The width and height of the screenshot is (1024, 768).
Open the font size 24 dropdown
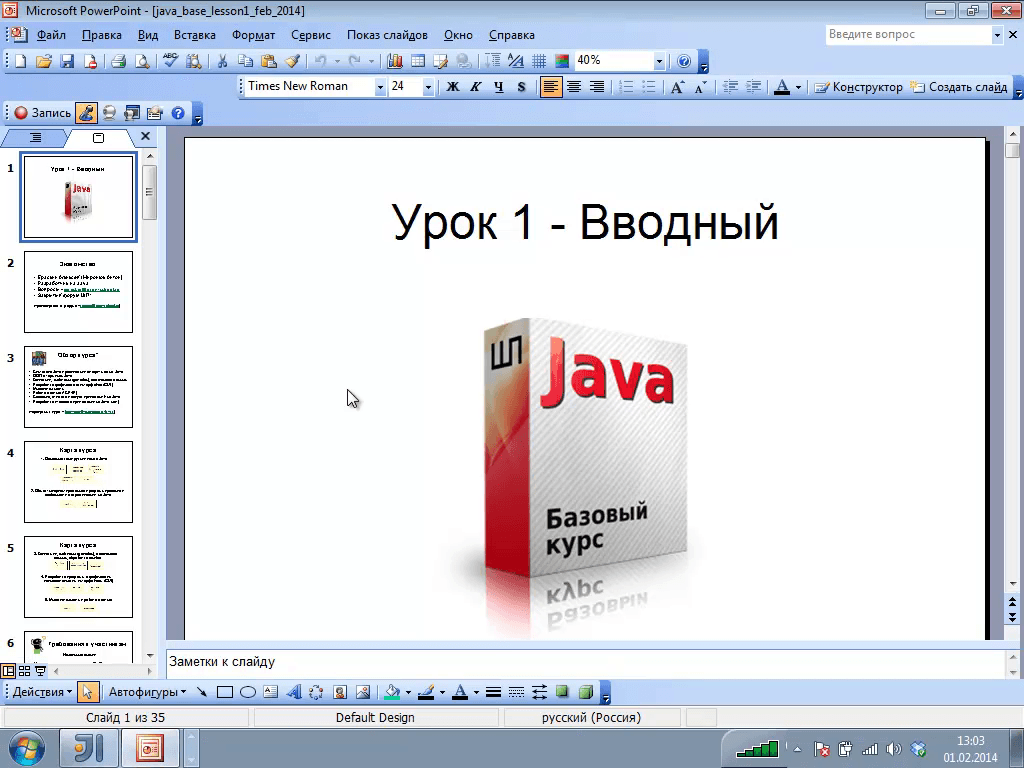click(x=428, y=87)
